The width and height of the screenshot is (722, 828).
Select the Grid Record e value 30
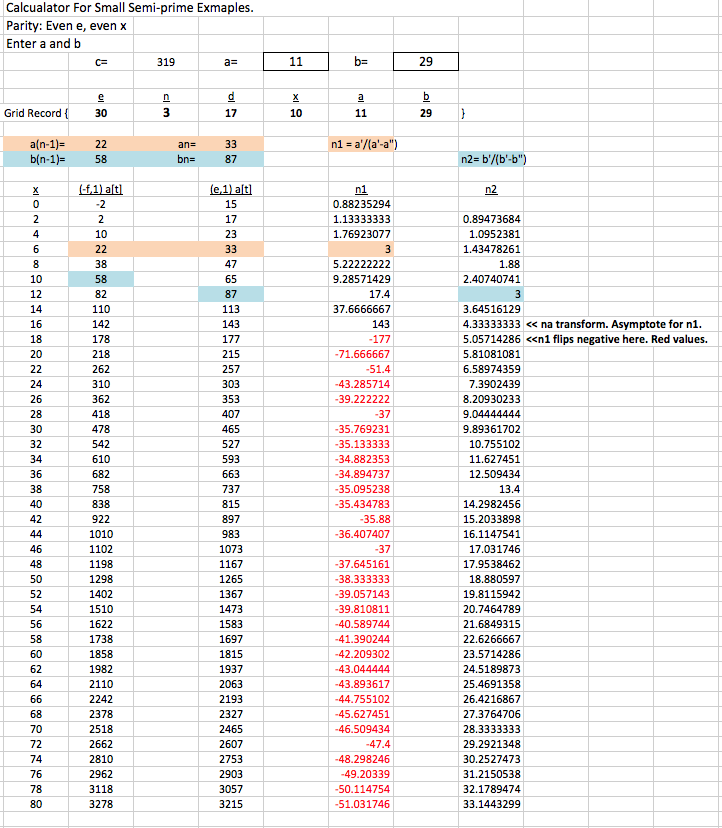[101, 113]
